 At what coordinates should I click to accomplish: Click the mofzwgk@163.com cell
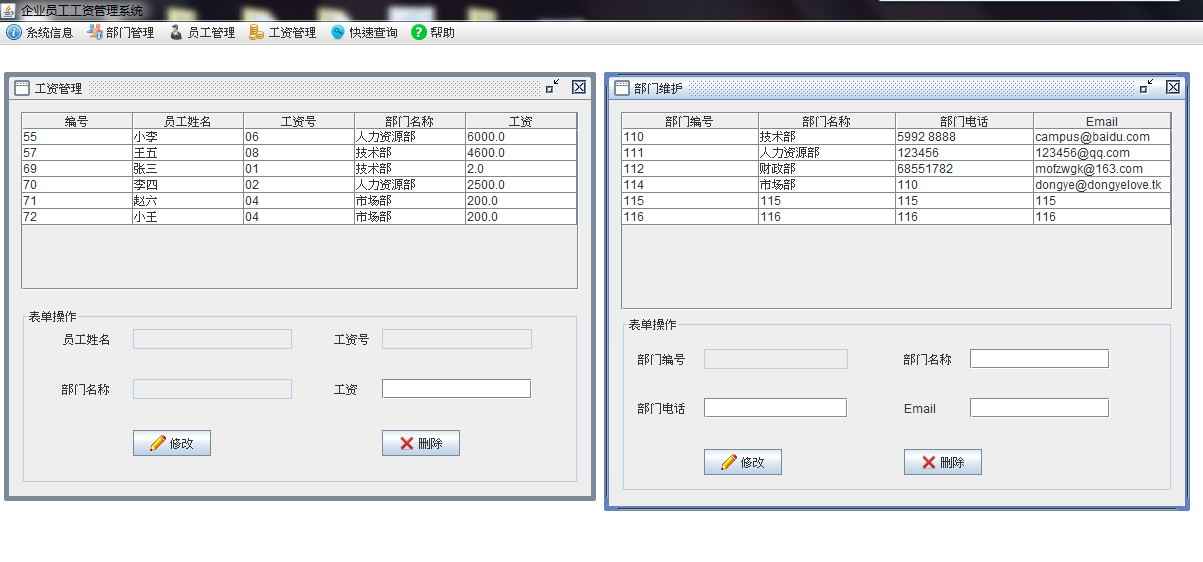pos(1102,169)
